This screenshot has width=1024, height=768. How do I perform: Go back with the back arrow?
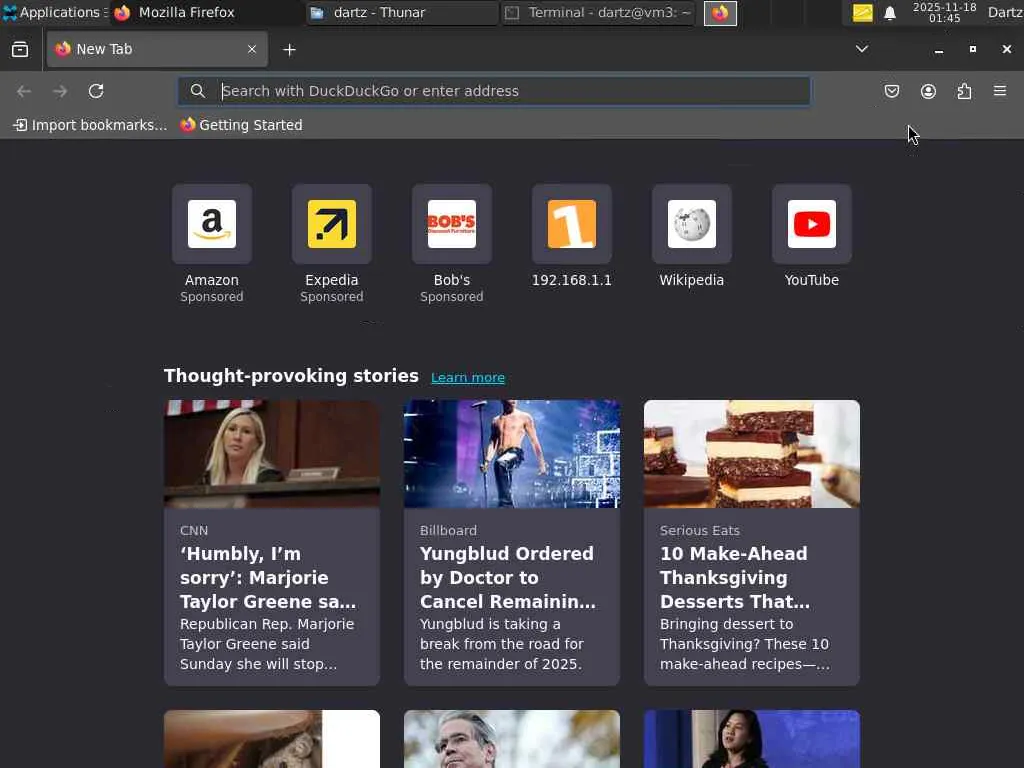click(24, 91)
